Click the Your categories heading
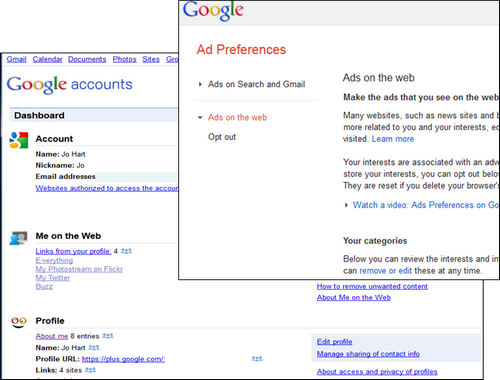 [375, 241]
